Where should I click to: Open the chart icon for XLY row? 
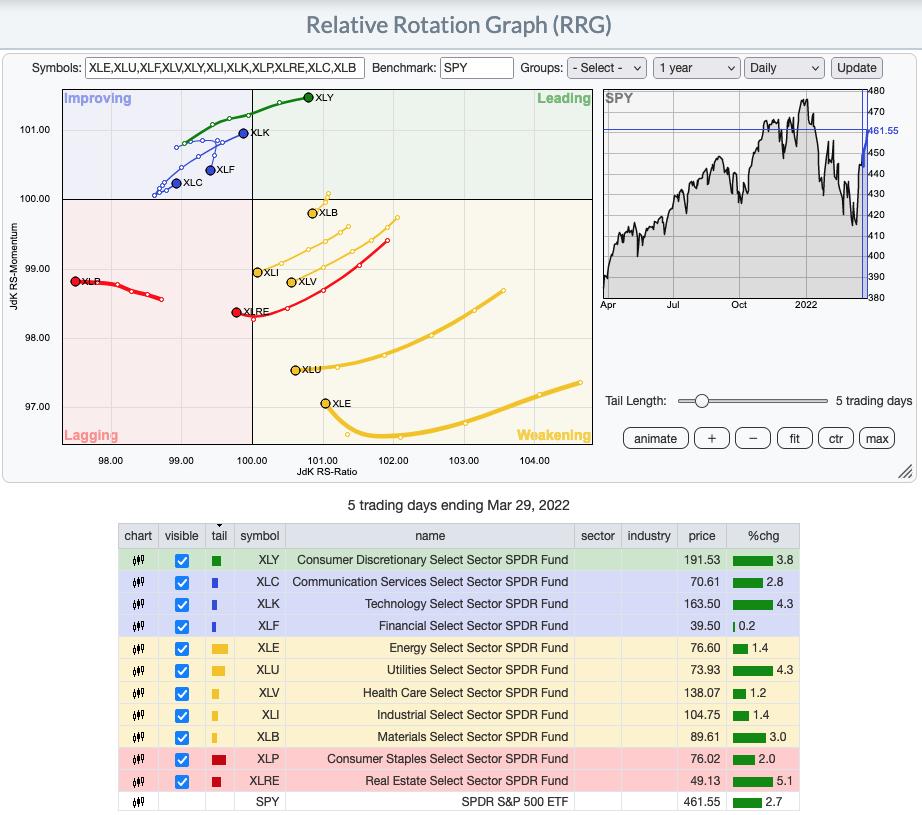tap(138, 560)
